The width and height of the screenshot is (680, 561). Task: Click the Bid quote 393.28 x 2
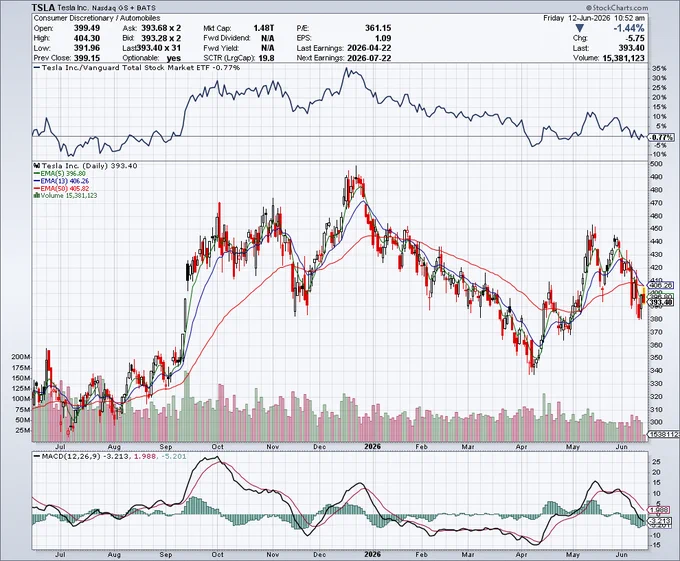pos(161,38)
